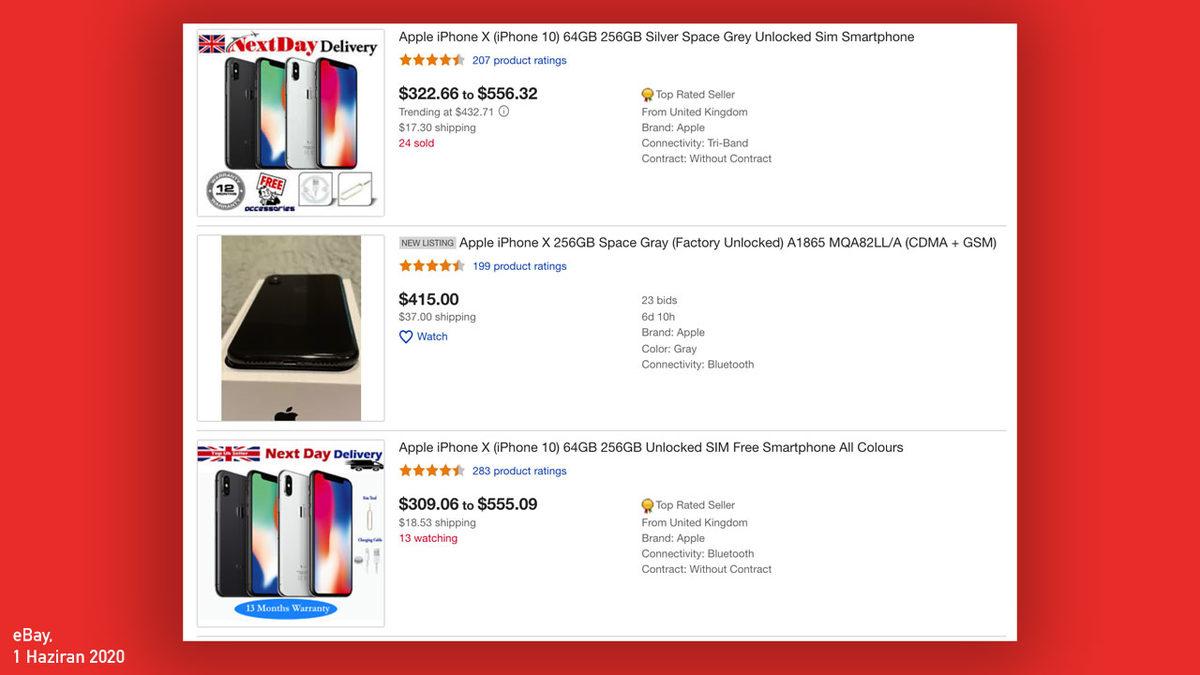Toggle the Watch heart on the $415.00 listing
The height and width of the screenshot is (675, 1200).
(406, 337)
